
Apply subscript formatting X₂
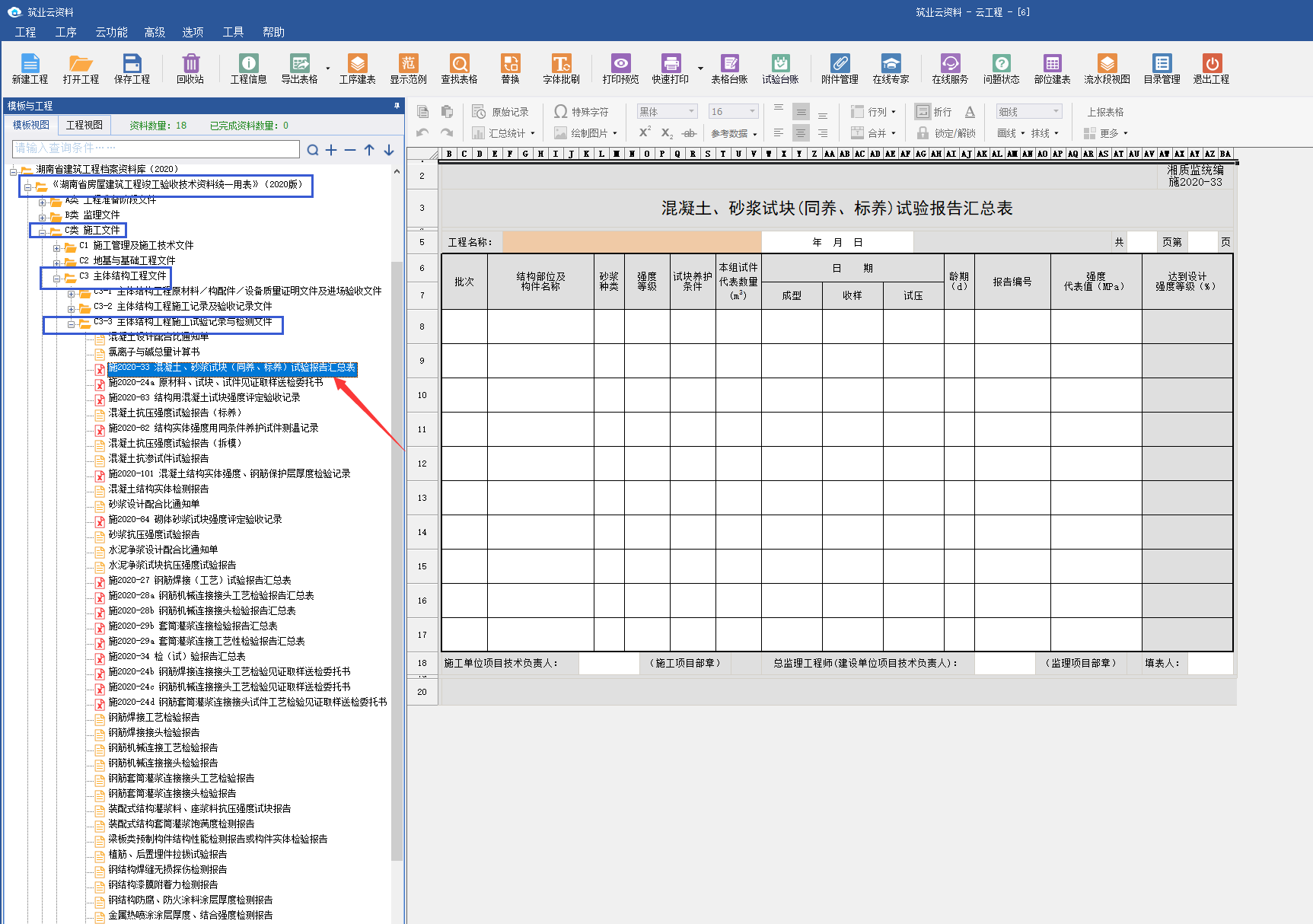click(667, 132)
